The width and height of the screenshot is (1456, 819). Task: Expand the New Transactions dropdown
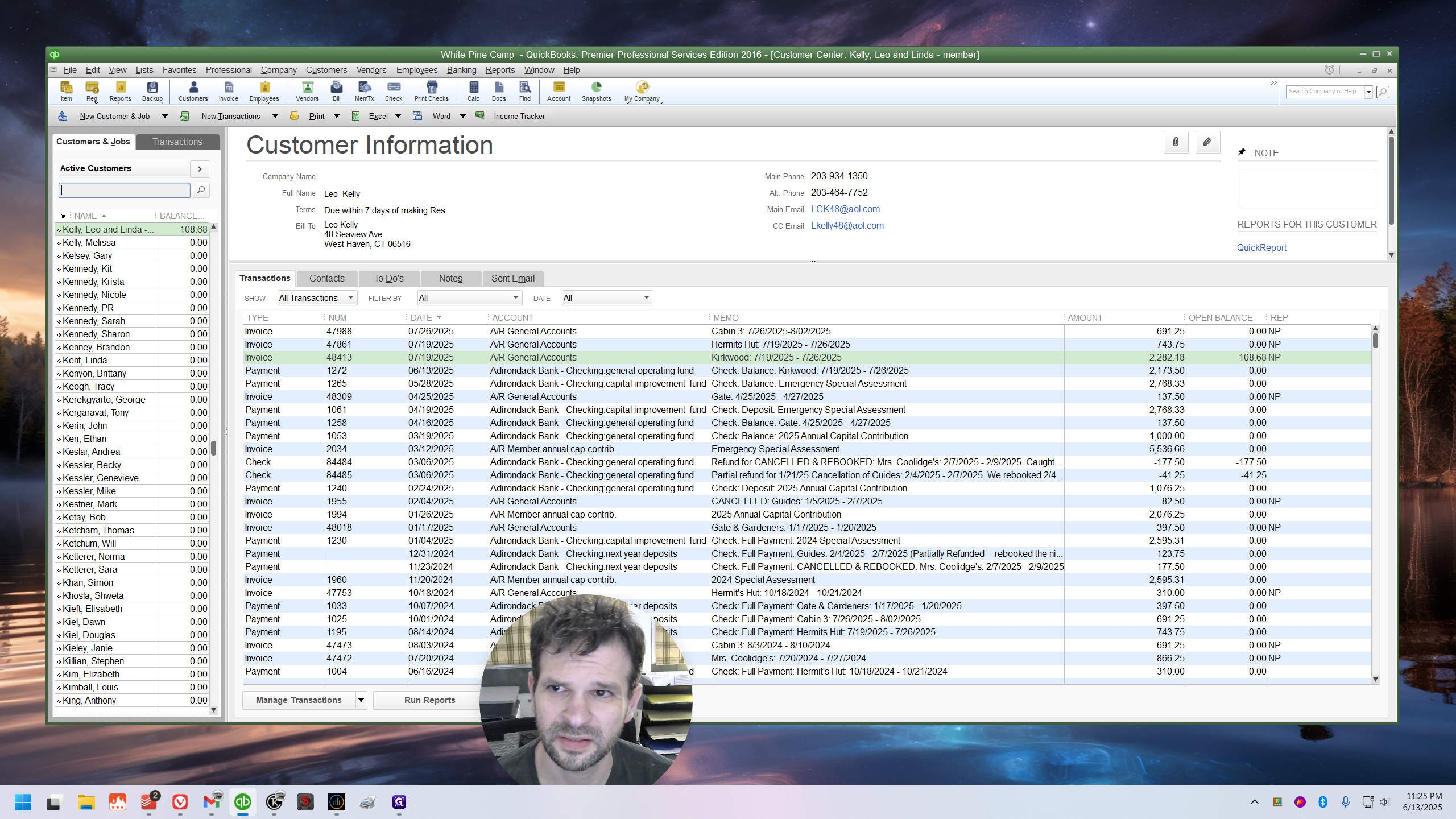point(275,116)
